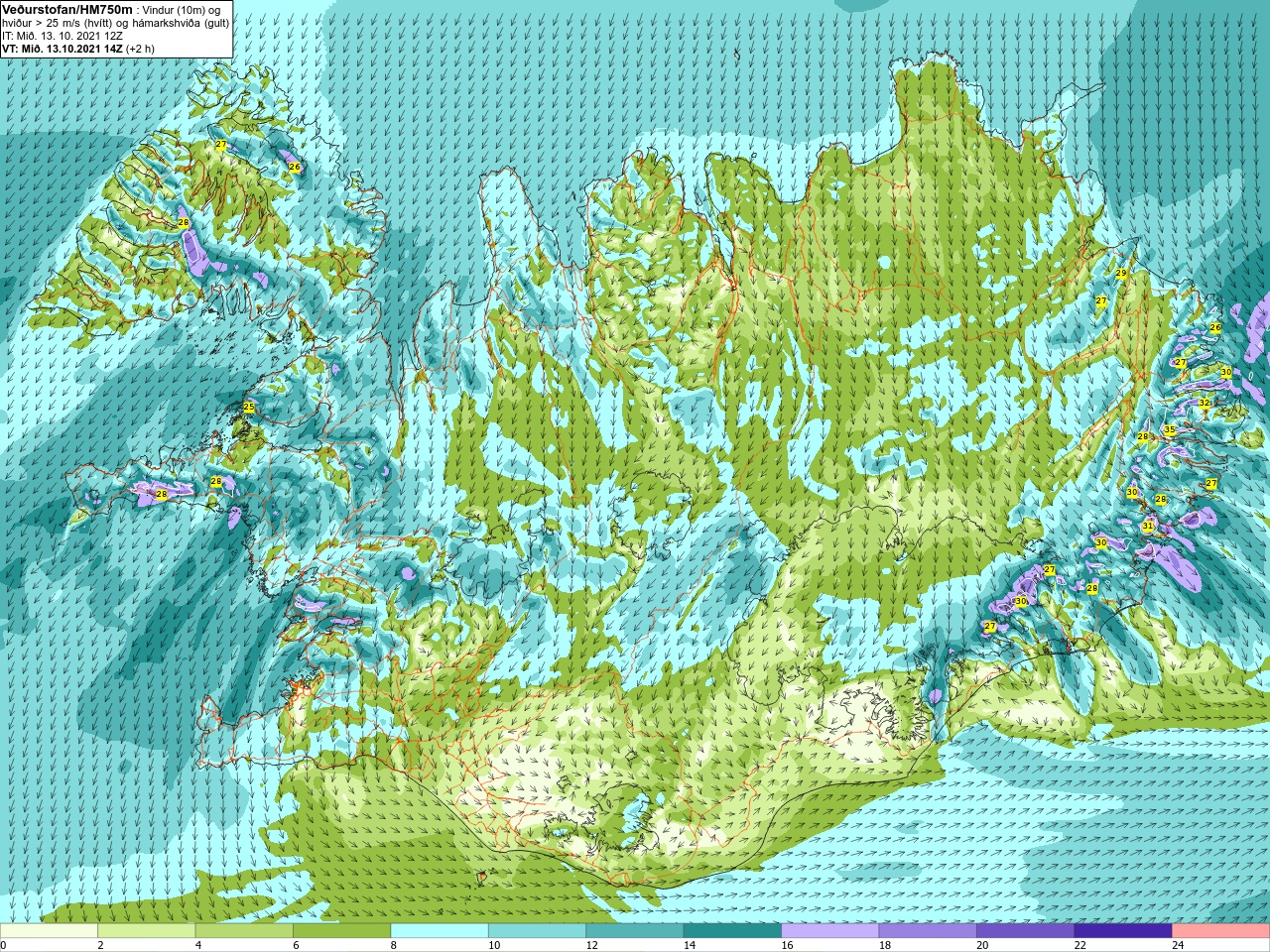Click the yellow gust marker labeled 35
Image resolution: width=1270 pixels, height=952 pixels.
pos(1170,429)
